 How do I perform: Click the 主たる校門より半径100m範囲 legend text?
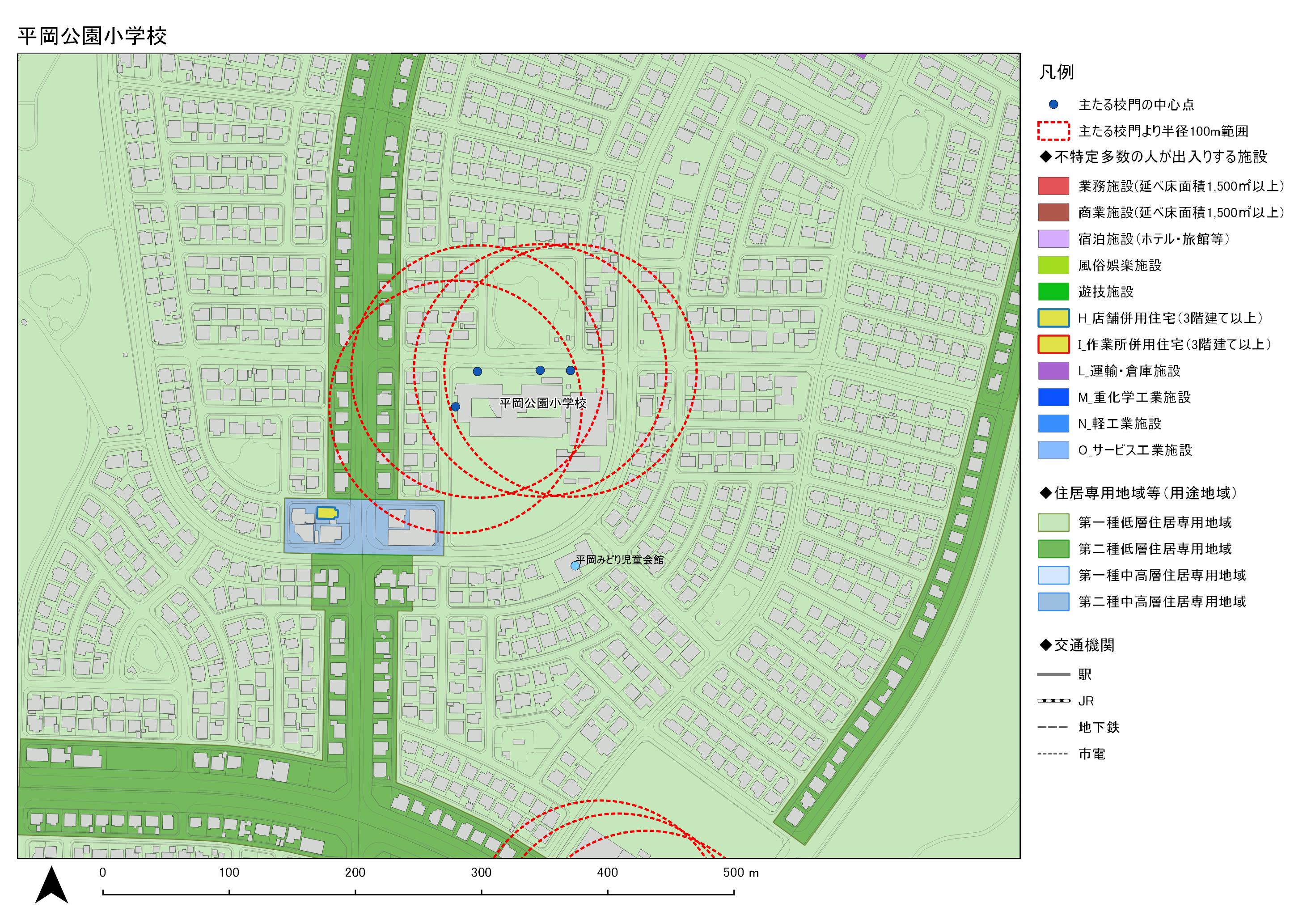click(x=1163, y=131)
